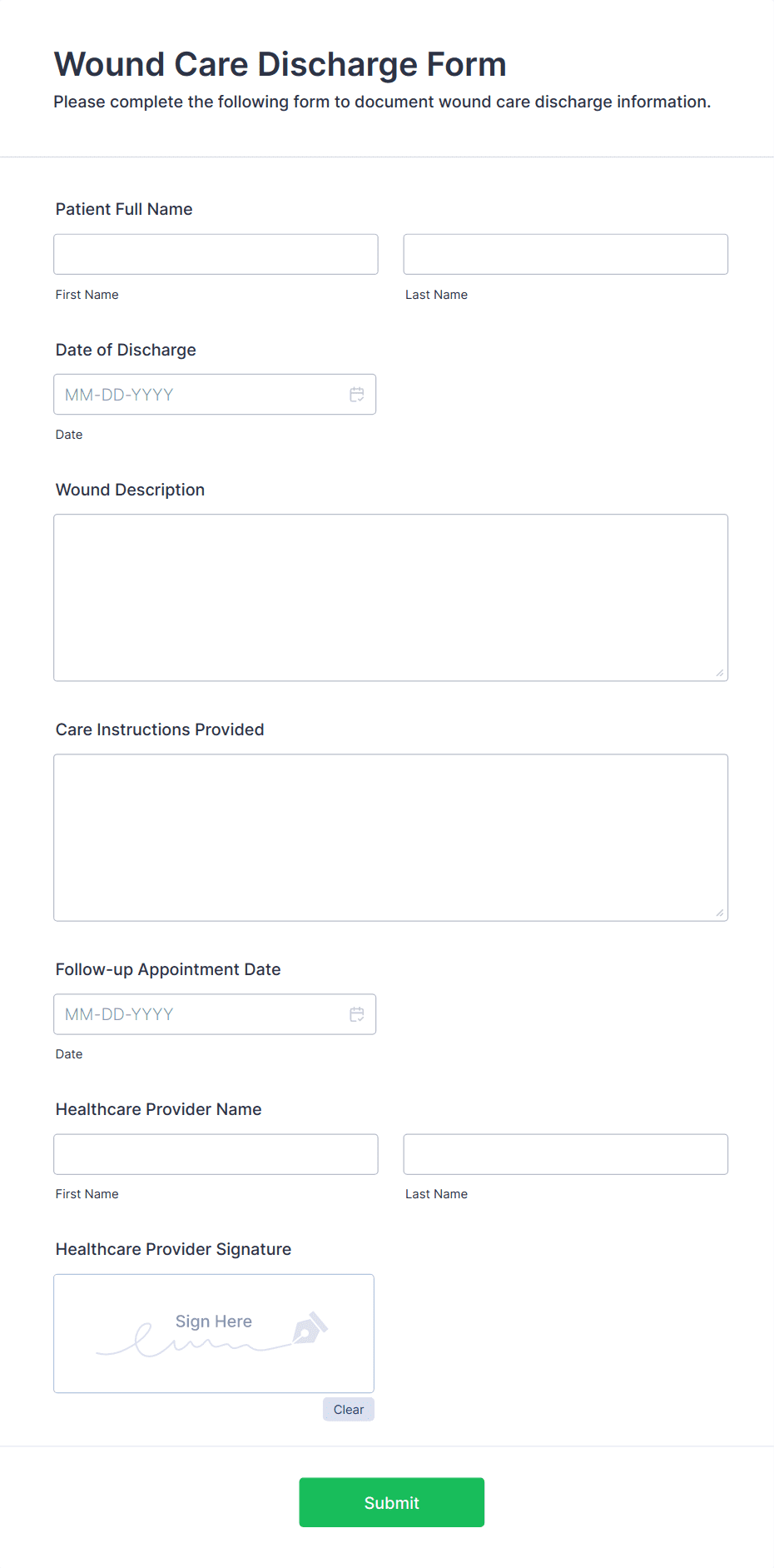774x1568 pixels.
Task: Click inside the Wound Description text area
Action: 390,597
